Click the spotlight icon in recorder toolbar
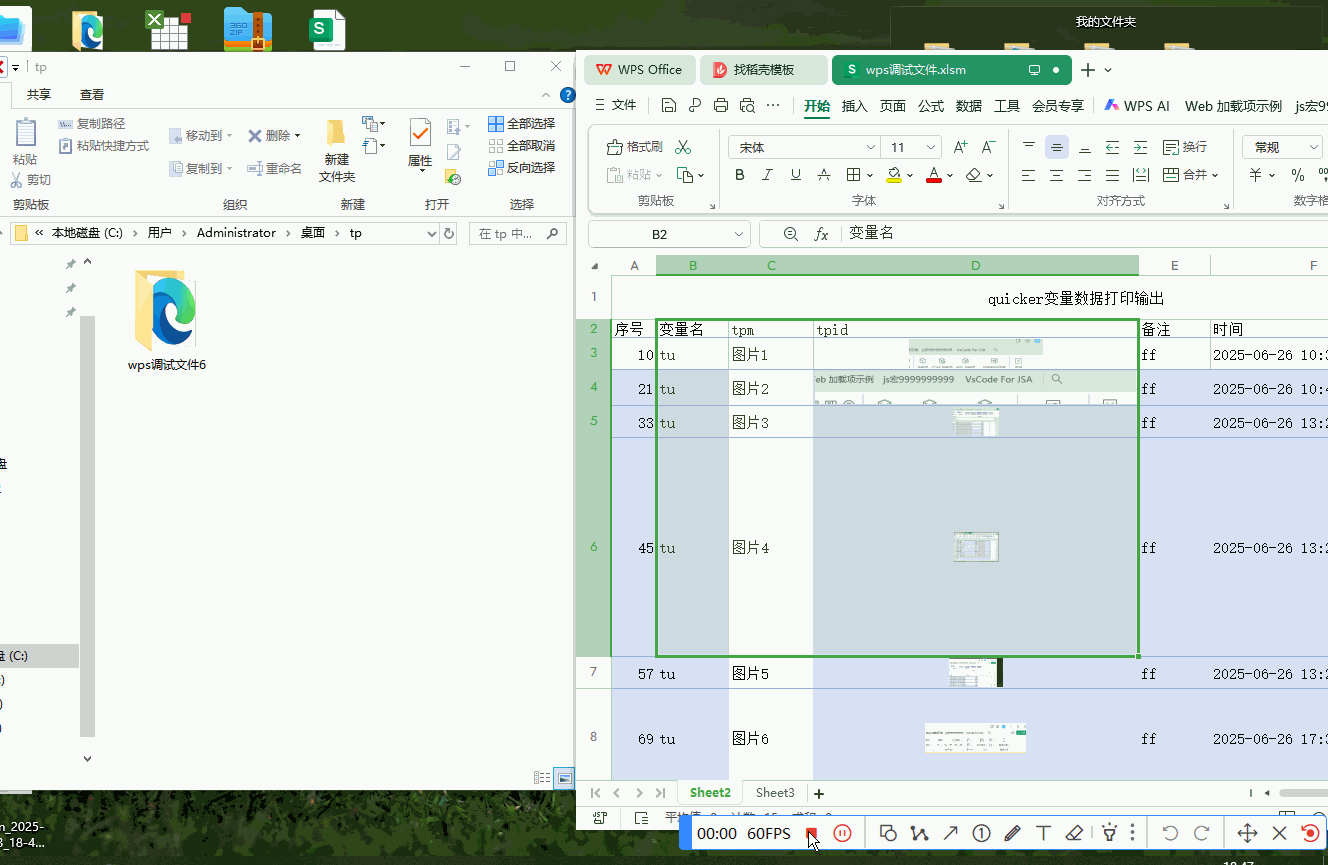This screenshot has height=865, width=1328. pos(1109,833)
